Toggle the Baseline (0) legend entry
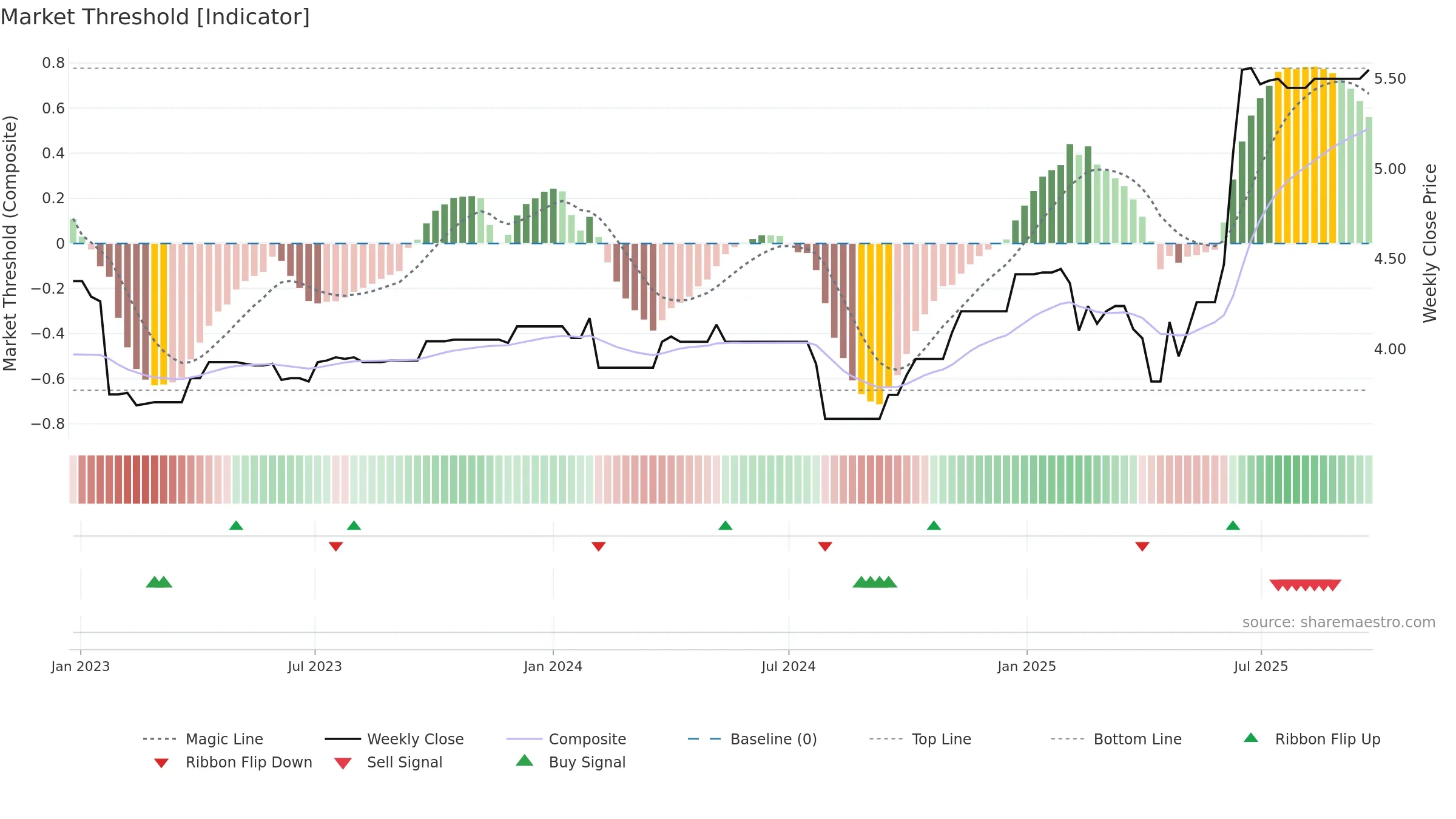This screenshot has width=1456, height=819. click(x=752, y=739)
